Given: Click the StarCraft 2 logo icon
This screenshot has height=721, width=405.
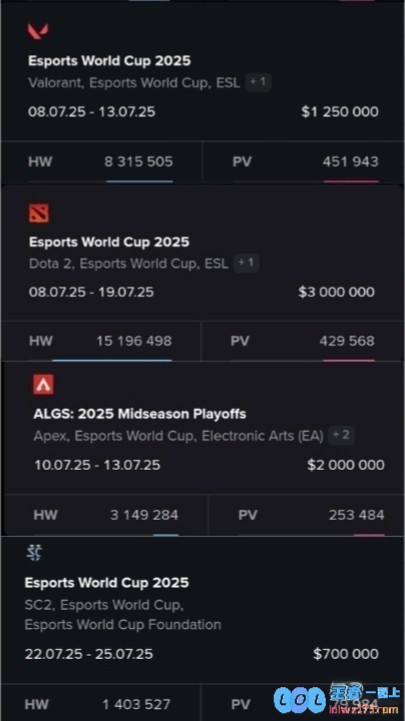Looking at the screenshot, I should click(34, 553).
